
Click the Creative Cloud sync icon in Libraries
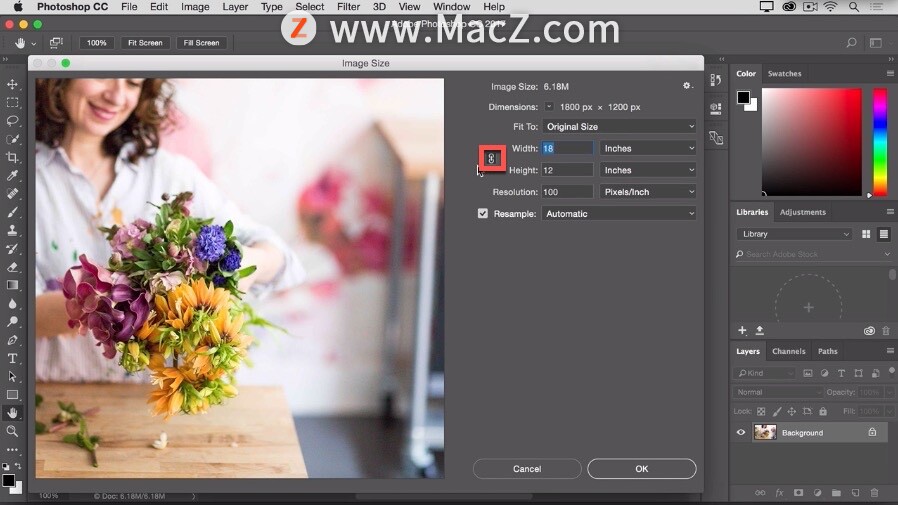click(869, 331)
